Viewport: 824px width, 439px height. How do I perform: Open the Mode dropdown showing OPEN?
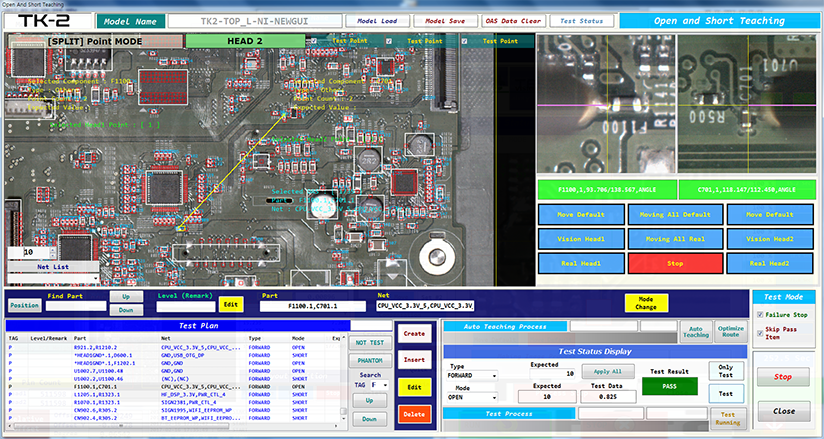coord(474,397)
